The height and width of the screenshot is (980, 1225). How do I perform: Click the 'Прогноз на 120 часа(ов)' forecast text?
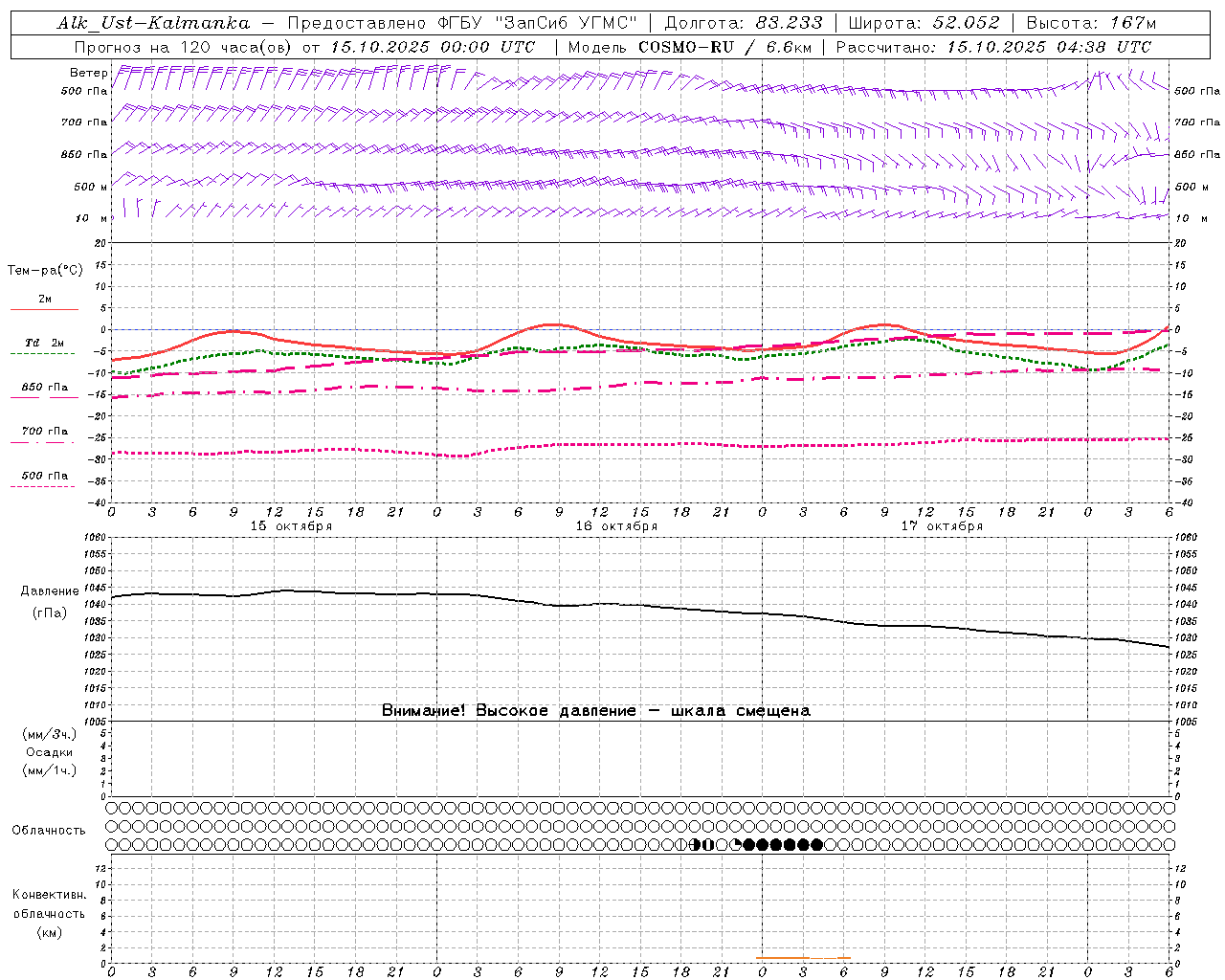185,47
